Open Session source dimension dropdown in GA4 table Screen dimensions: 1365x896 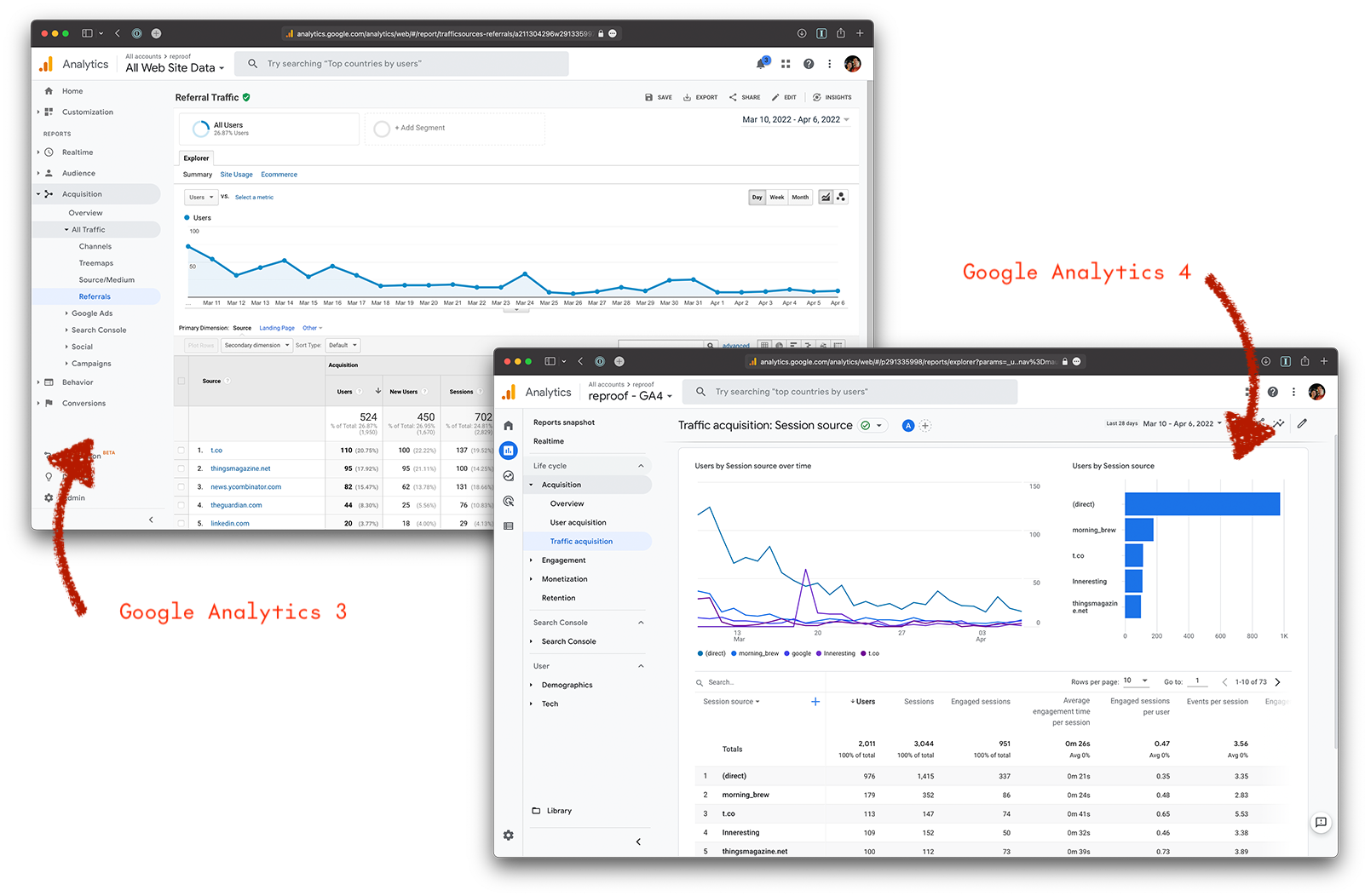click(x=731, y=702)
